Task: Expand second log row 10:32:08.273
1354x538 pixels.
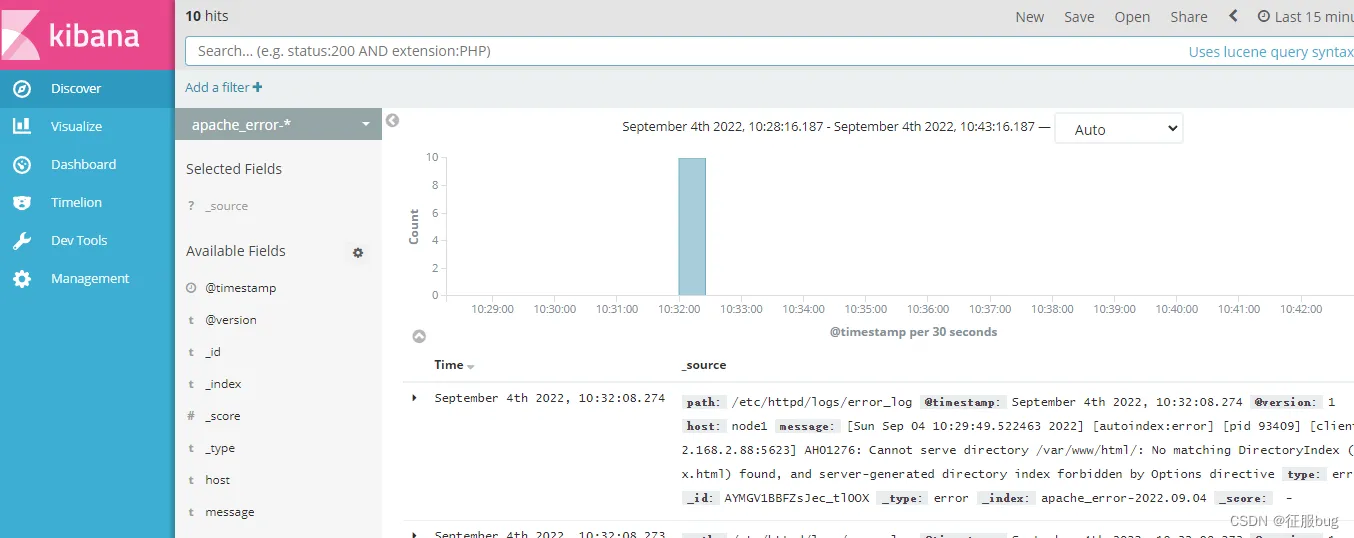Action: pos(415,534)
